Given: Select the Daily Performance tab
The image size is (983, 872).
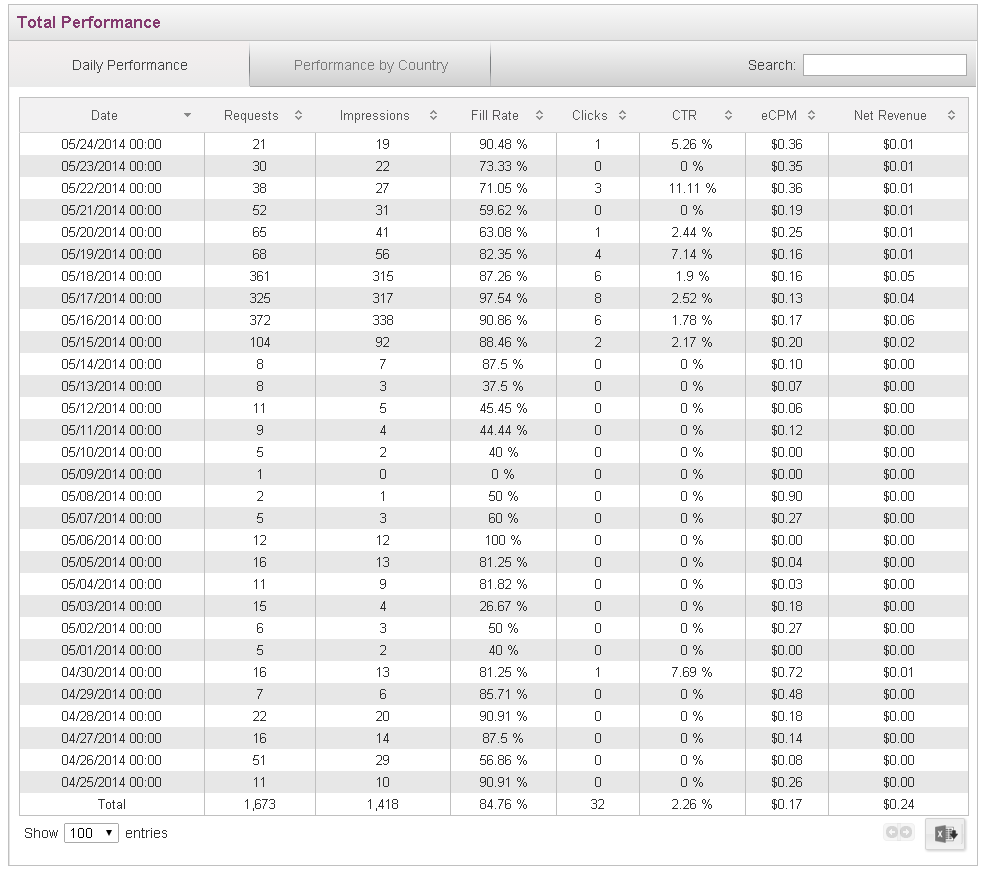Looking at the screenshot, I should pyautogui.click(x=129, y=66).
